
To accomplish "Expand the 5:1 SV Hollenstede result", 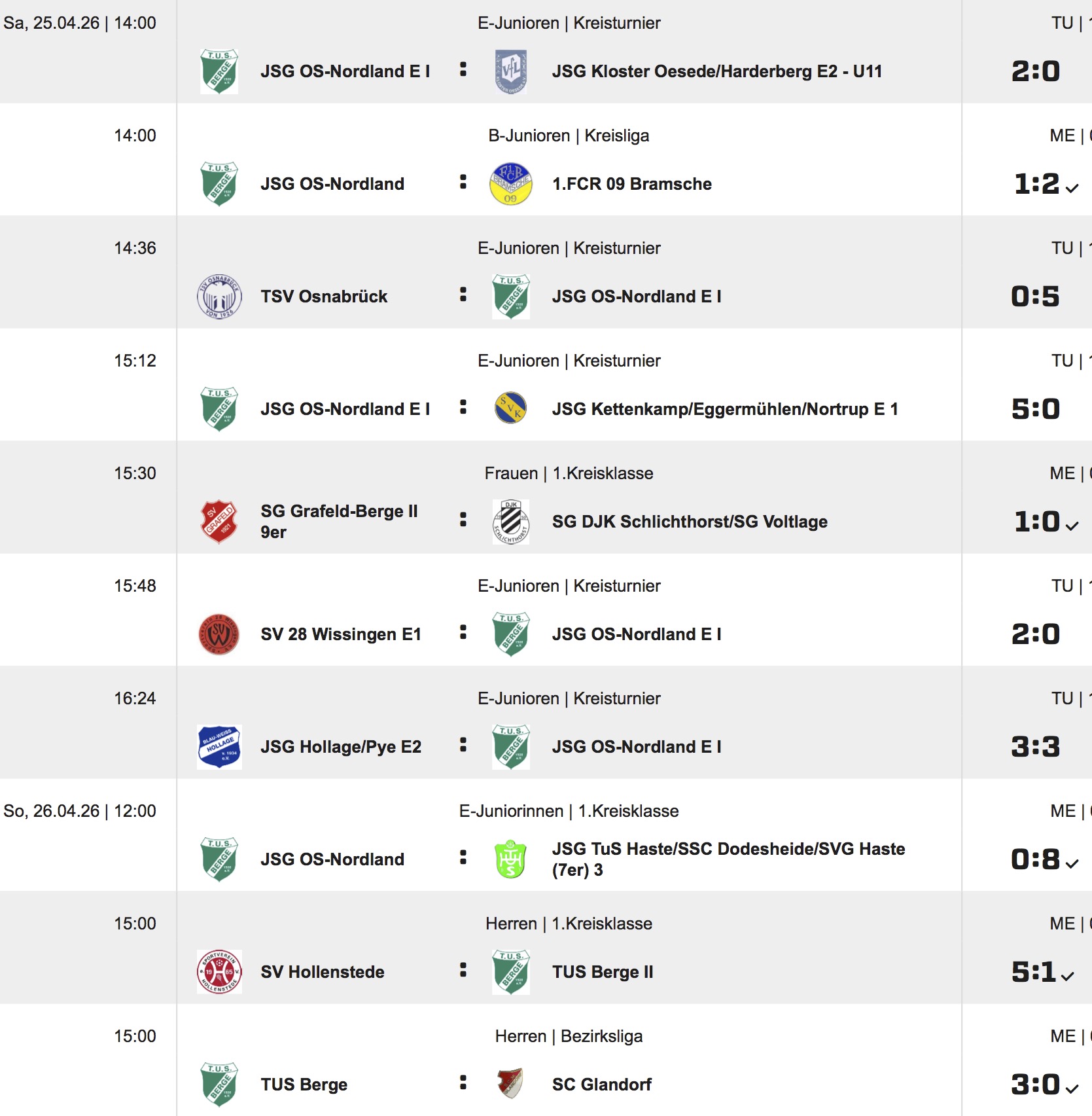I will tap(1068, 976).
